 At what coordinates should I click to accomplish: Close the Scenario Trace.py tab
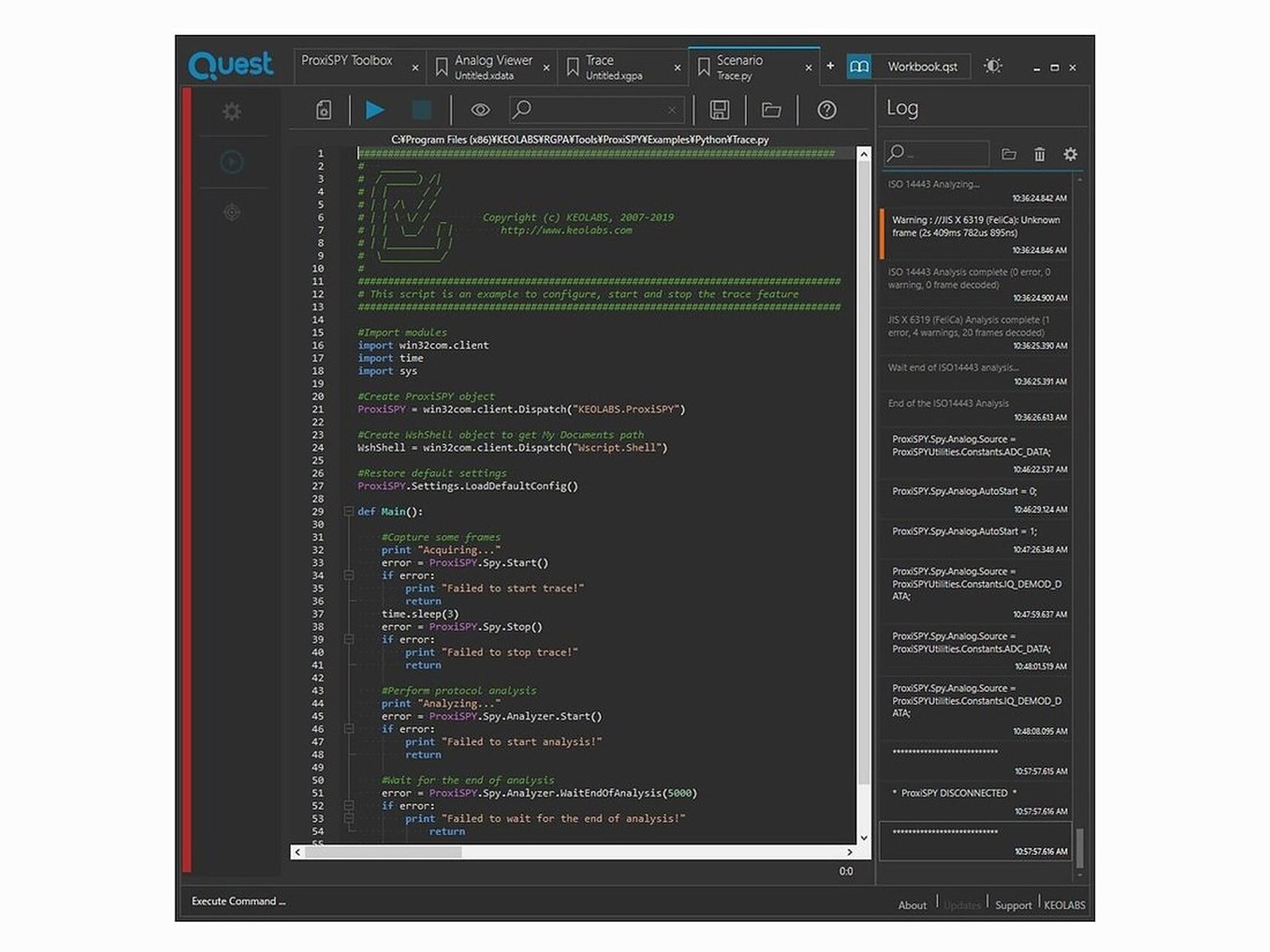(x=808, y=68)
